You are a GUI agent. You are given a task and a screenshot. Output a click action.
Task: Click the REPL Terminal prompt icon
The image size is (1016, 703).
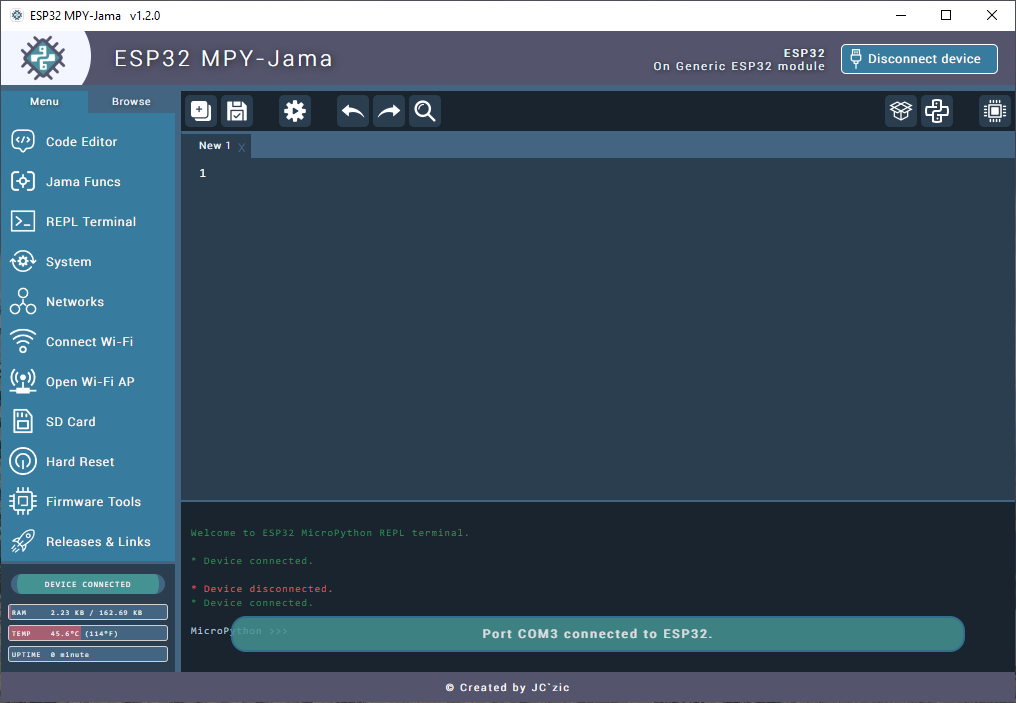[x=23, y=222]
